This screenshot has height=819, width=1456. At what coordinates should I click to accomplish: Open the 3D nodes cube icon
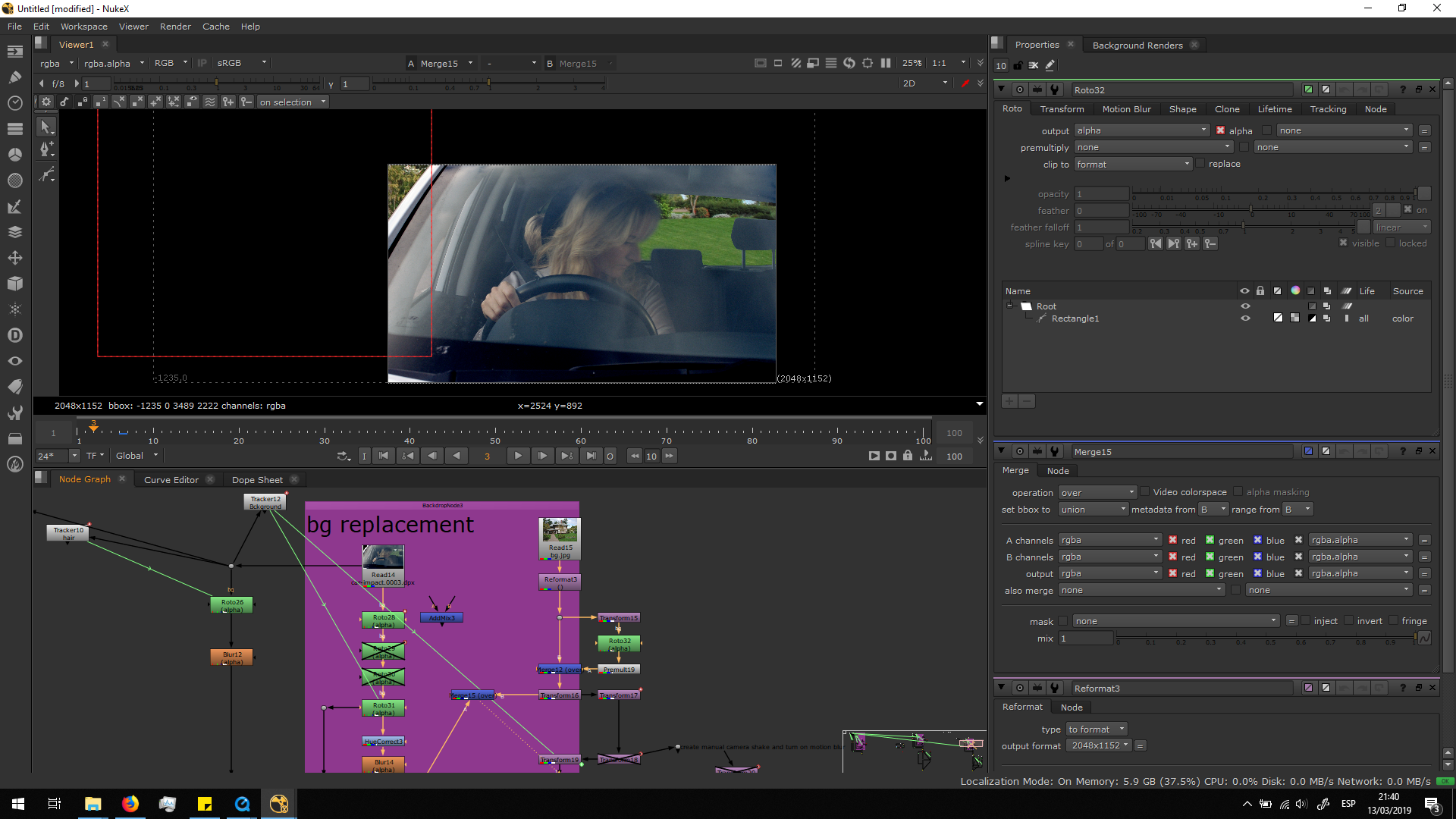(x=14, y=284)
